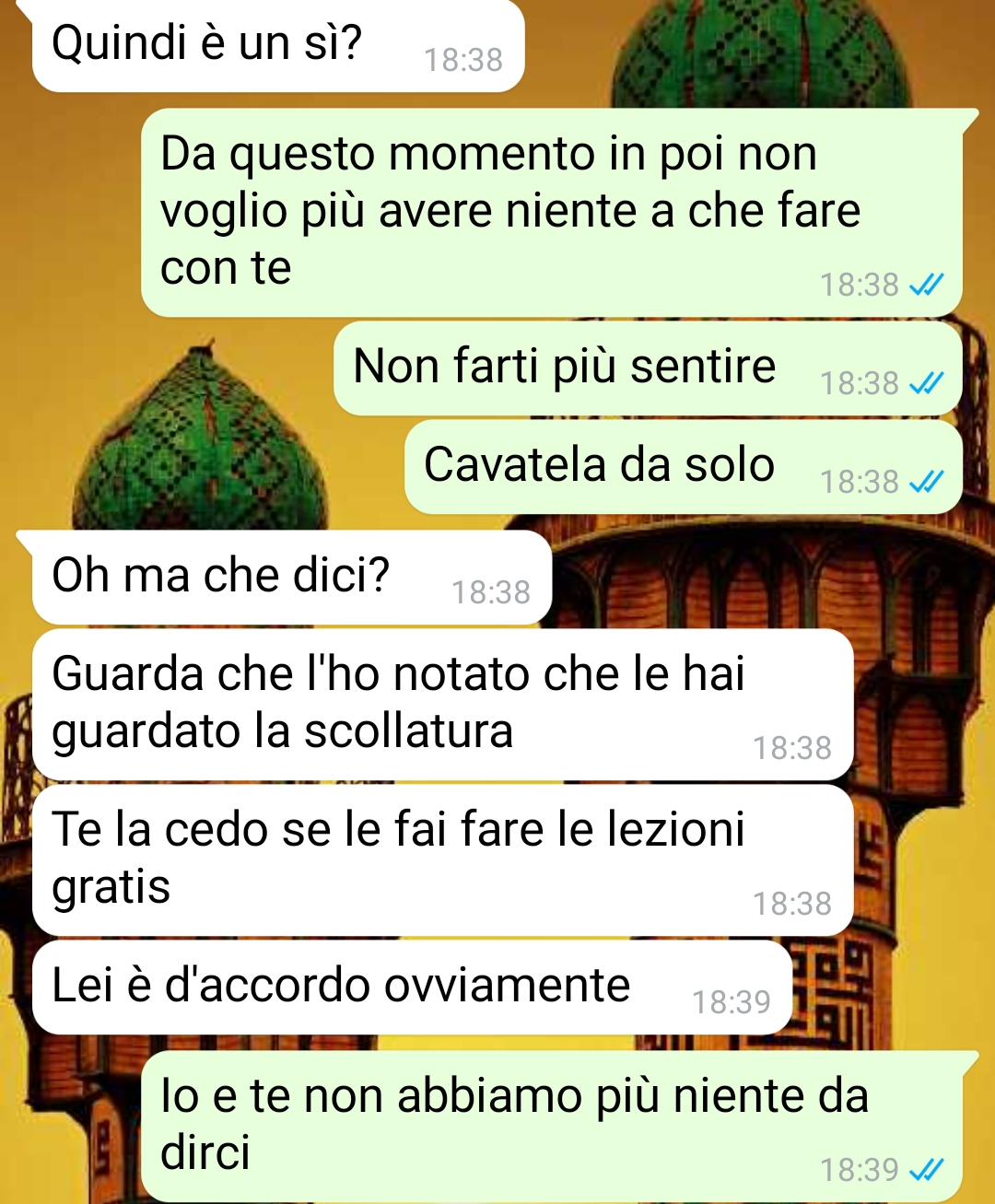
Task: Tap the 'Cavatela da solo' message
Action: coord(684,466)
